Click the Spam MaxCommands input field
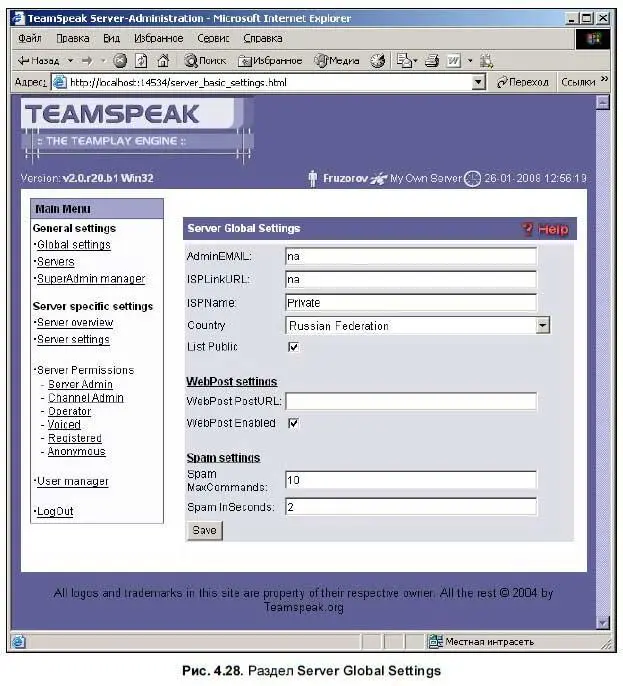The height and width of the screenshot is (686, 623). tap(411, 480)
